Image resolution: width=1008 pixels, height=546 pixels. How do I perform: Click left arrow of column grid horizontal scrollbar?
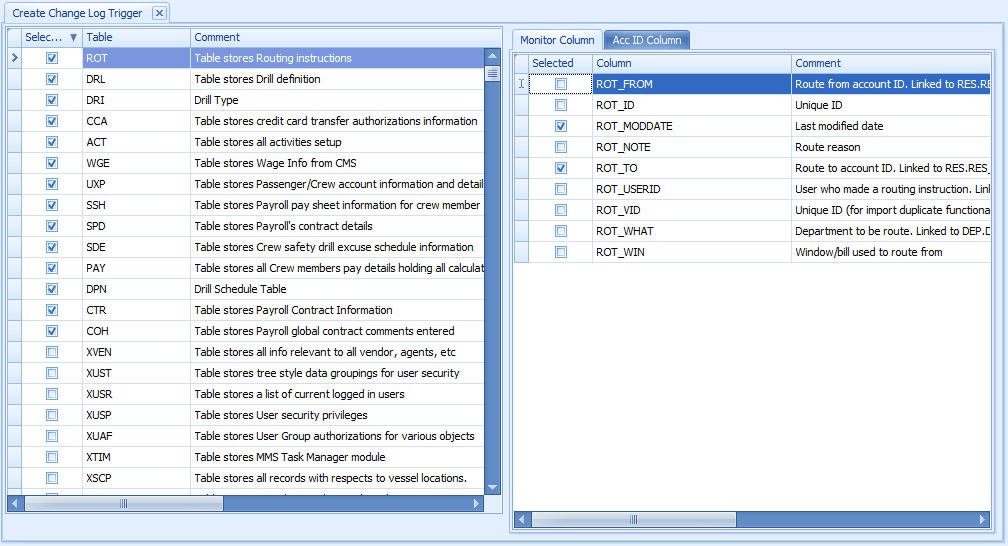[522, 520]
